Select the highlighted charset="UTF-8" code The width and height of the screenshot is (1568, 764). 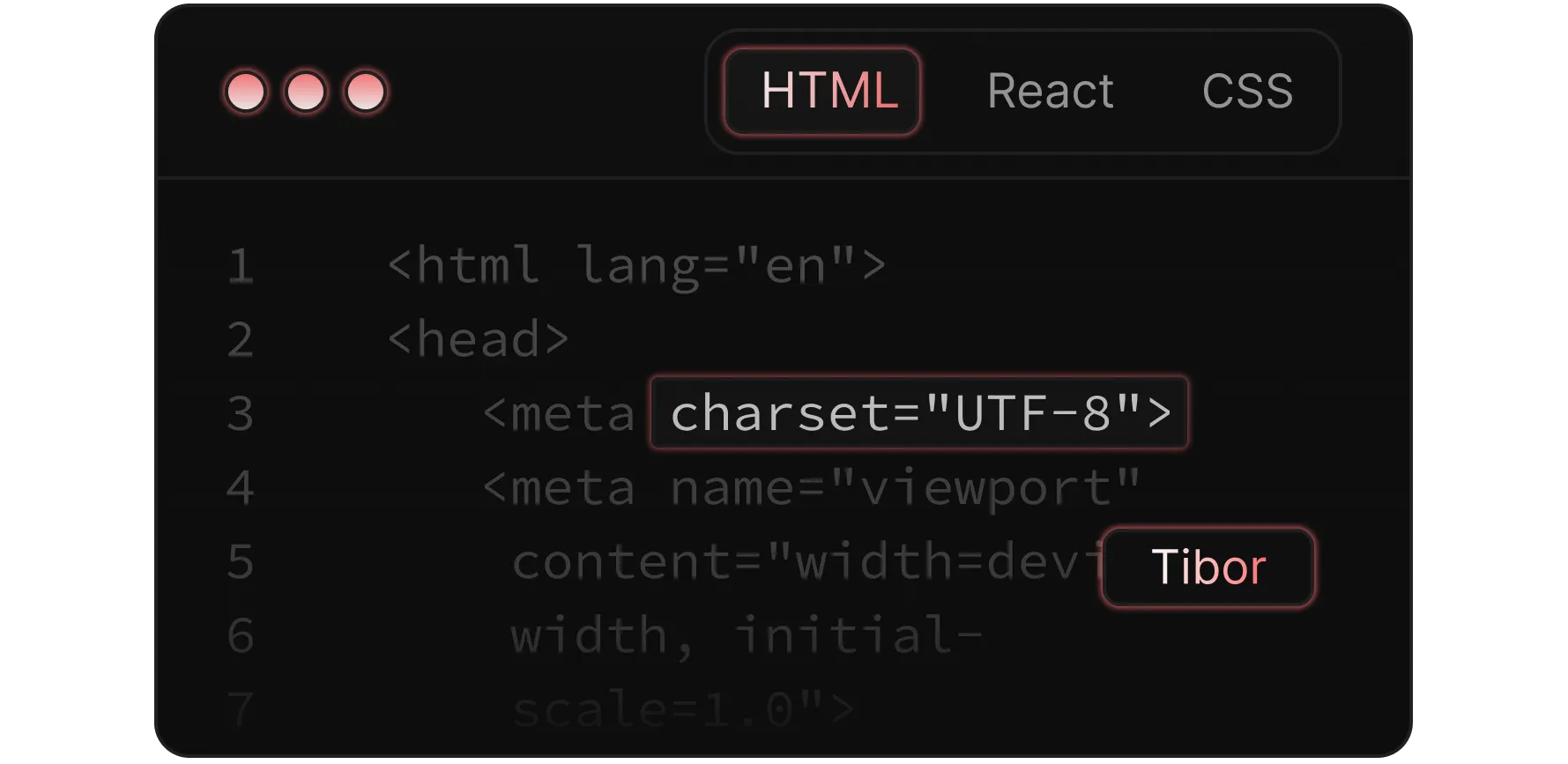click(919, 413)
